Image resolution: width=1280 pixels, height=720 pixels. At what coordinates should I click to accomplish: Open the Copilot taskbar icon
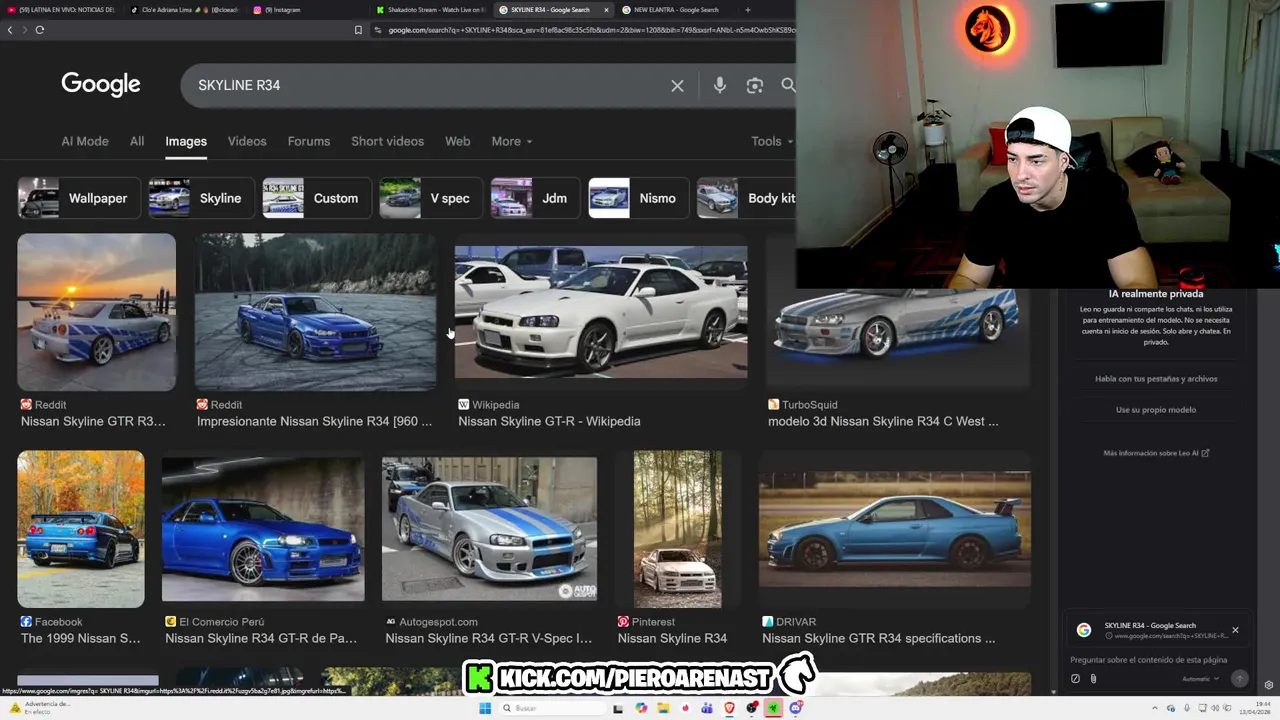click(x=641, y=708)
